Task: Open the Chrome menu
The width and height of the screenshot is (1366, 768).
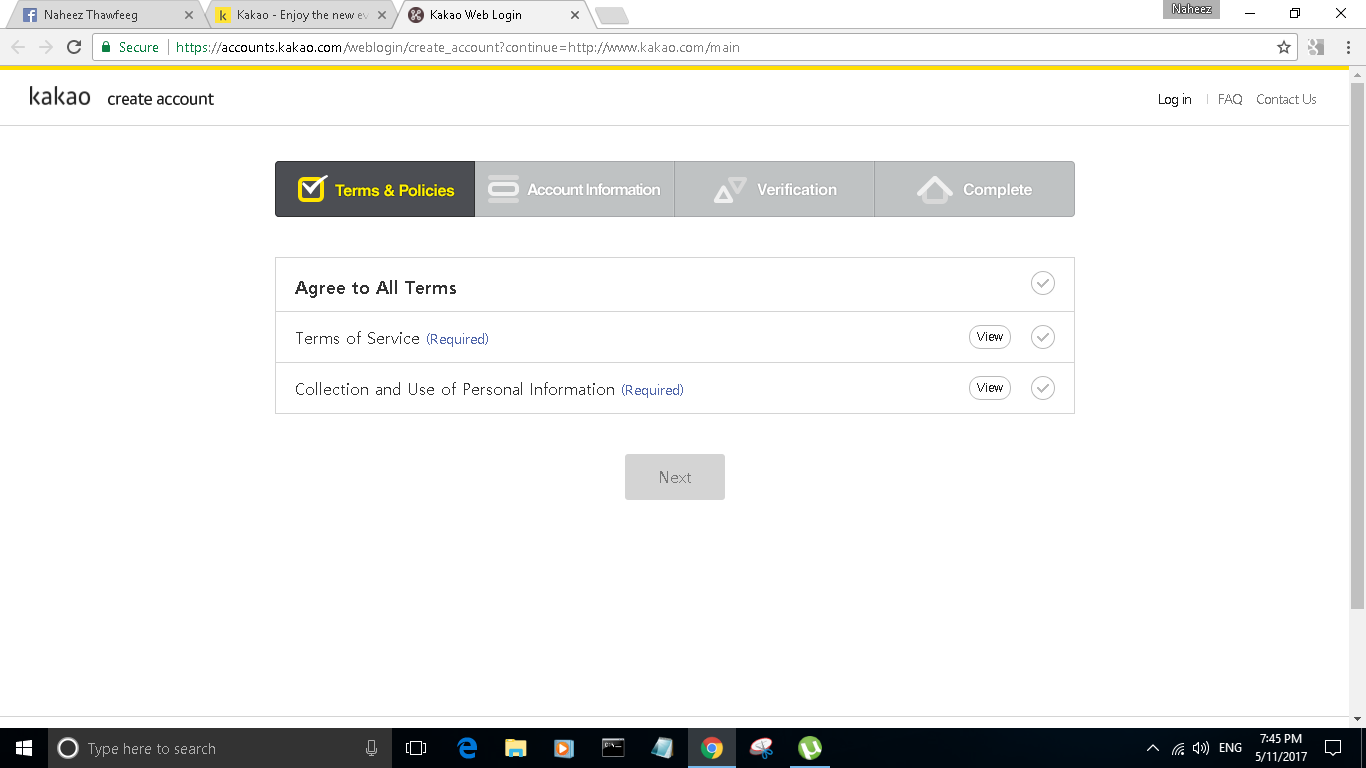Action: pyautogui.click(x=1348, y=47)
